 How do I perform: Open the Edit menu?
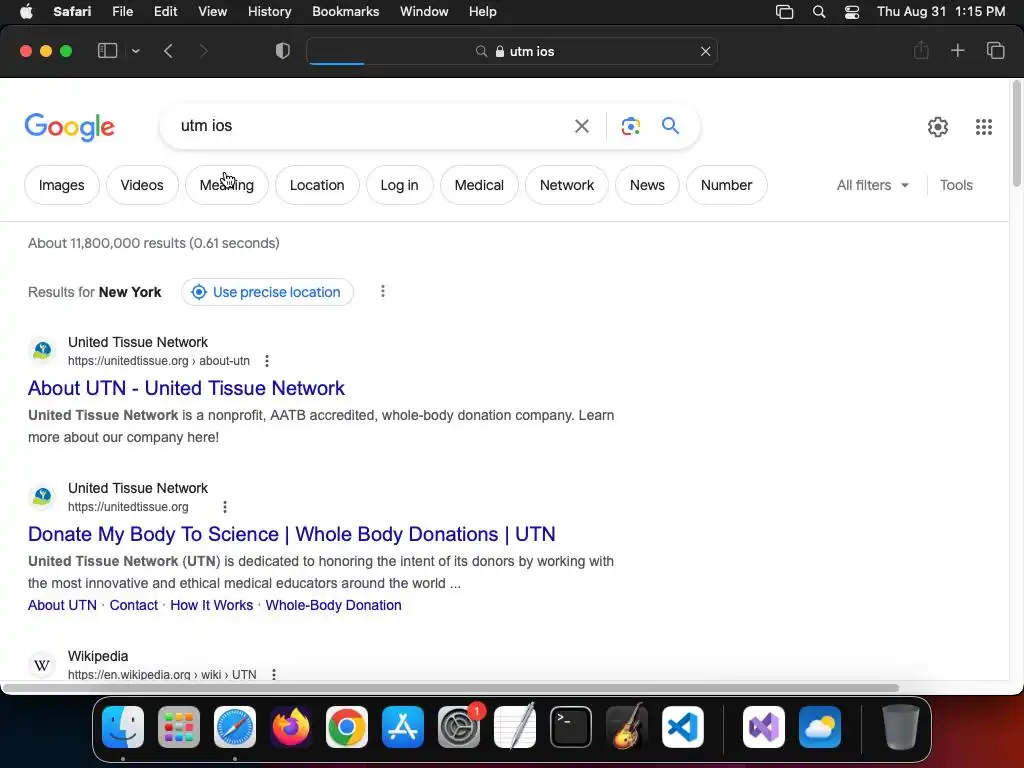tap(165, 12)
